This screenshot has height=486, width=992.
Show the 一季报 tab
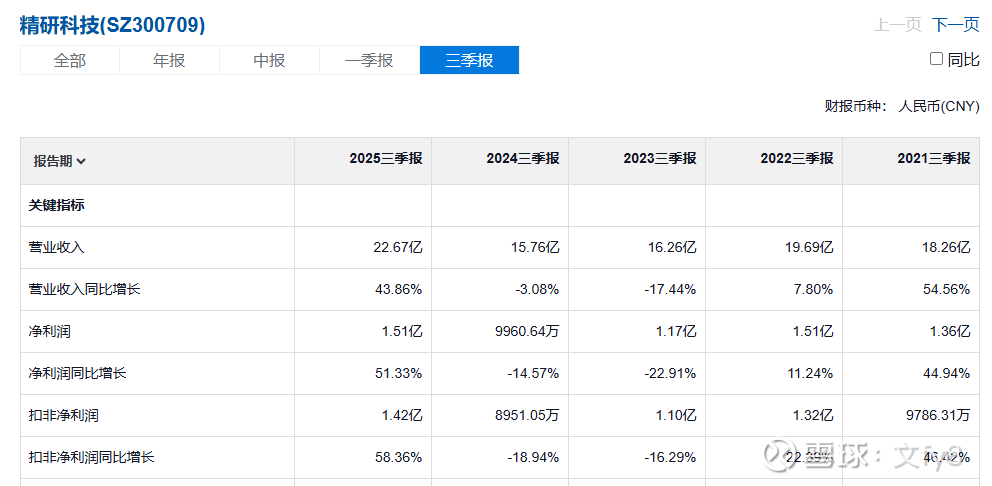coord(369,60)
